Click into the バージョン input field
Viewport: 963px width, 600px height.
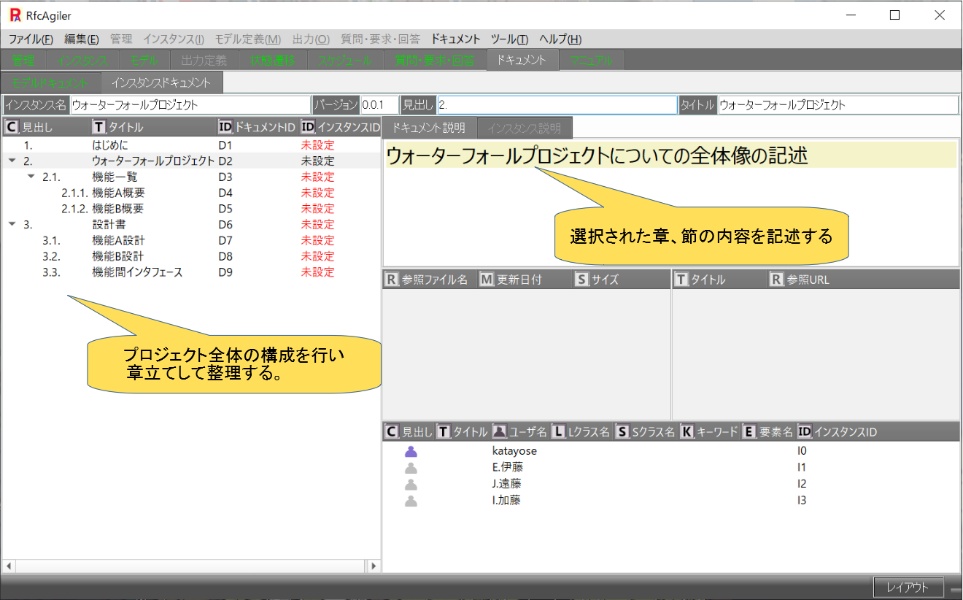tap(377, 105)
